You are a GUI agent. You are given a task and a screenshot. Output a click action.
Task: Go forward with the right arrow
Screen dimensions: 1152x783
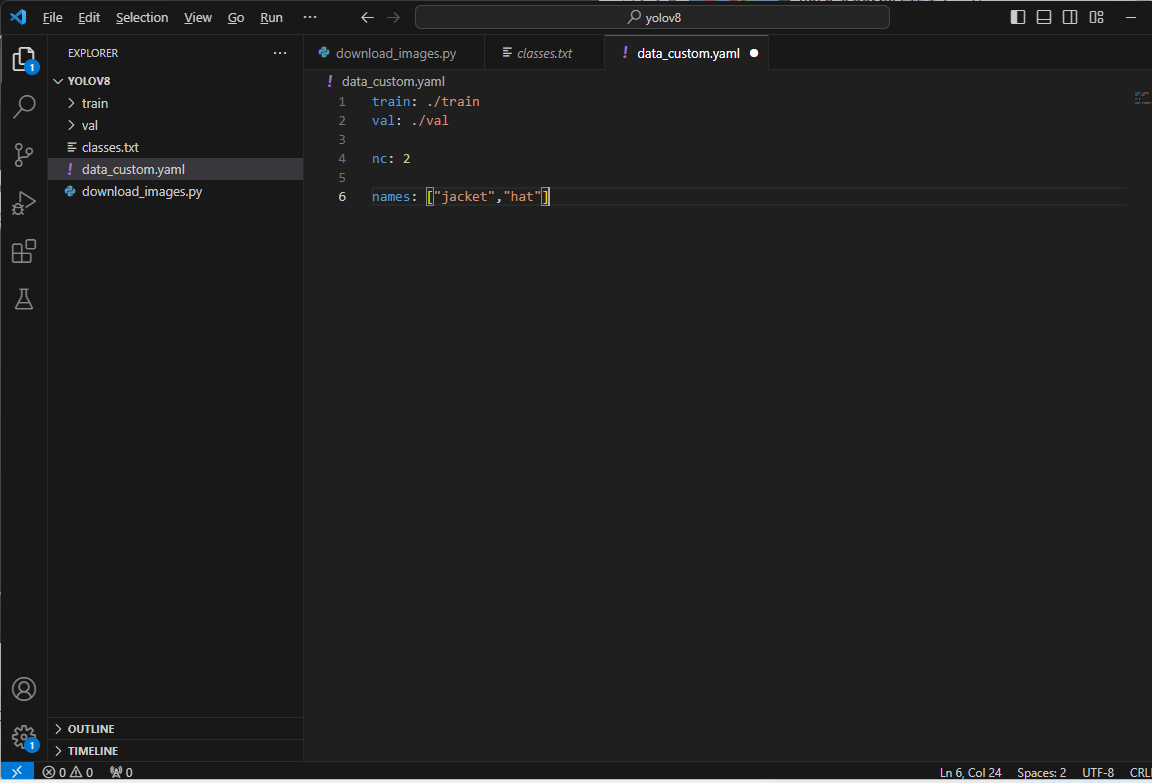pyautogui.click(x=394, y=17)
